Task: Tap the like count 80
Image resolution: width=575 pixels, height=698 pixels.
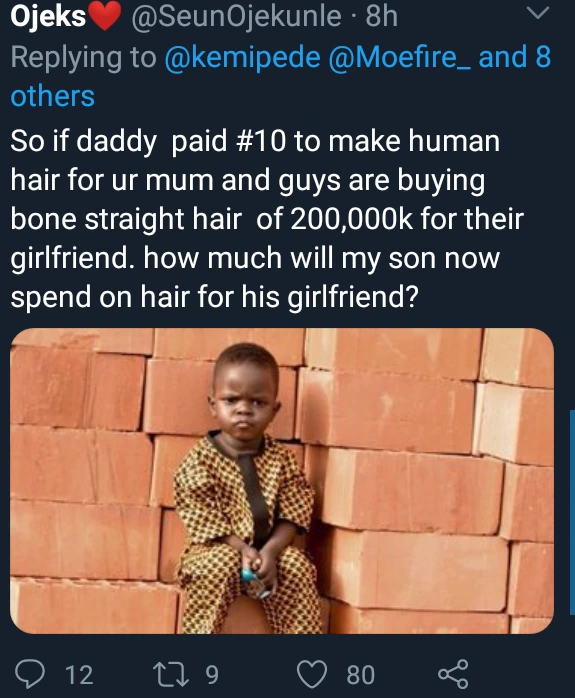Action: (360, 674)
